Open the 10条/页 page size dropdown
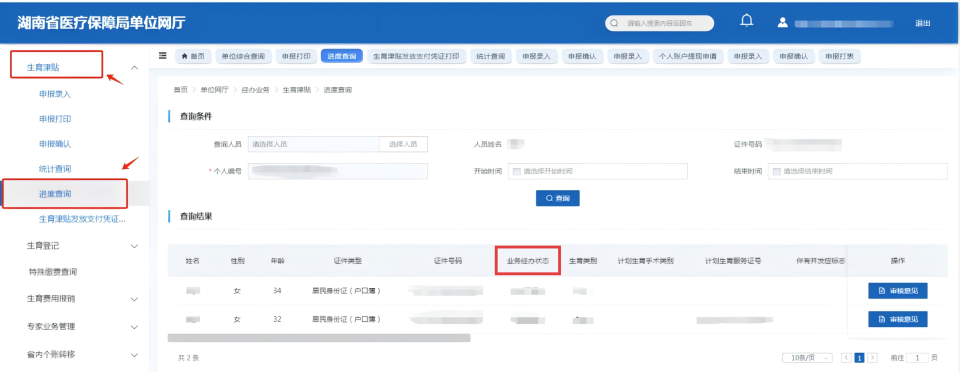960x372 pixels. coord(808,357)
